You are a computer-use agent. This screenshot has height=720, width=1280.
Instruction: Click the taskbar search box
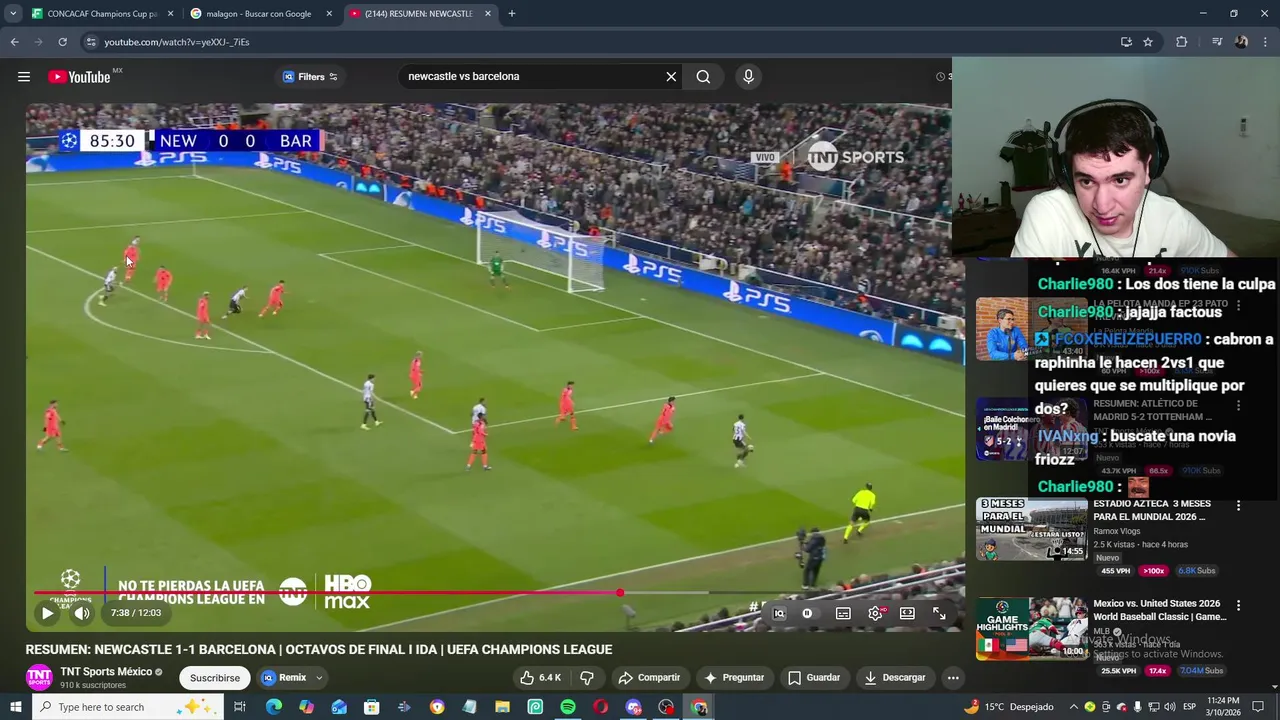click(126, 707)
